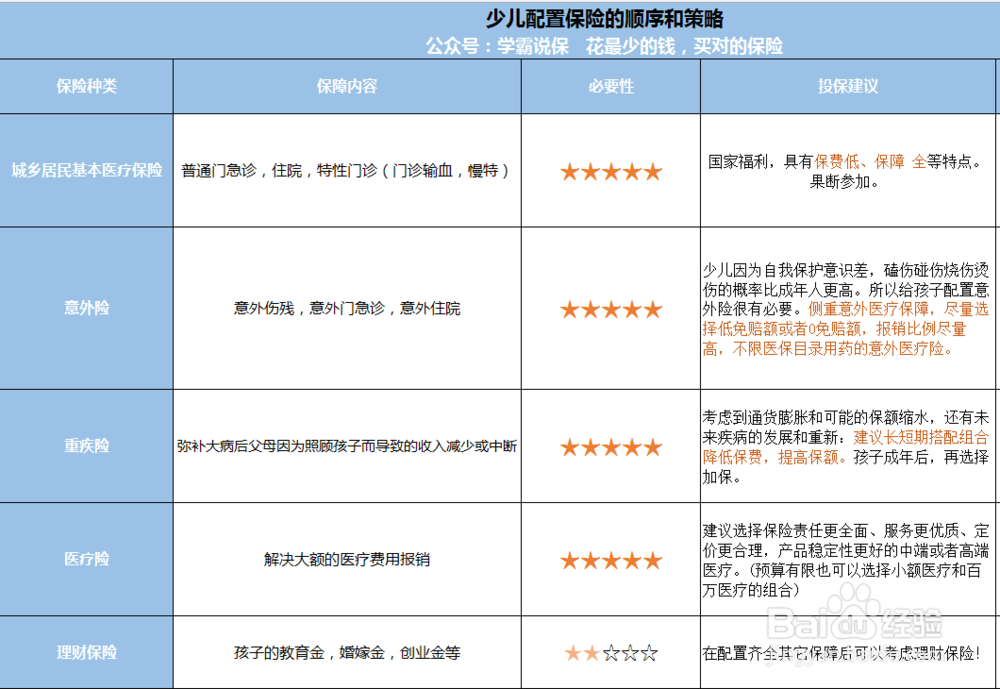Select advice cell 国家福利，具有保费低
Viewport: 1000px width, 689px height.
(x=848, y=171)
